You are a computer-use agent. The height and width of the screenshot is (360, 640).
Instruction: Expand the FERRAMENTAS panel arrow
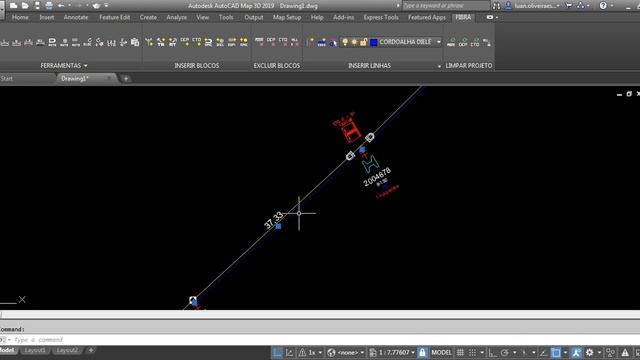point(85,65)
